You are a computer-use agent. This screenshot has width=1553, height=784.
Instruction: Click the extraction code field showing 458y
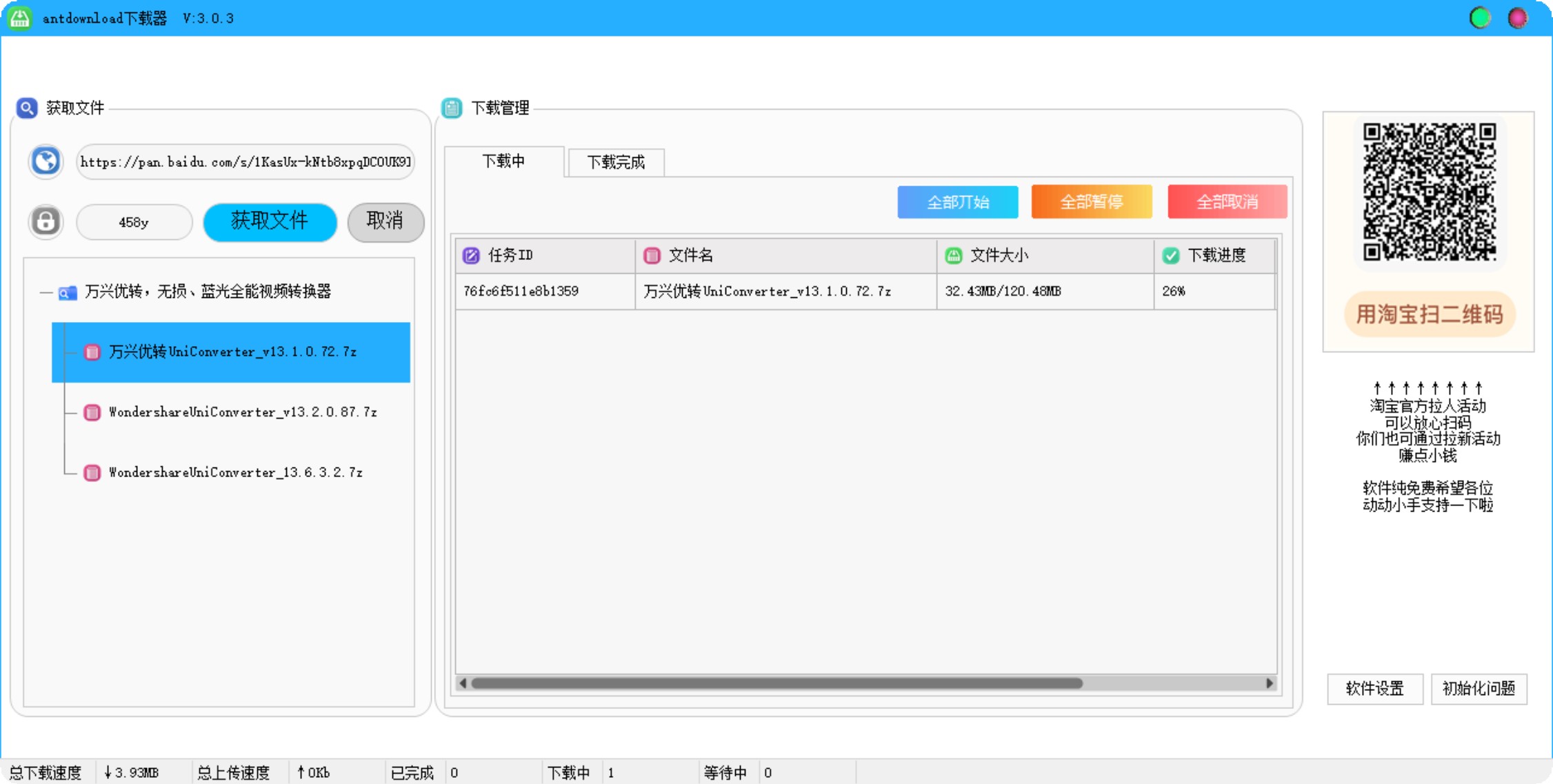point(134,222)
